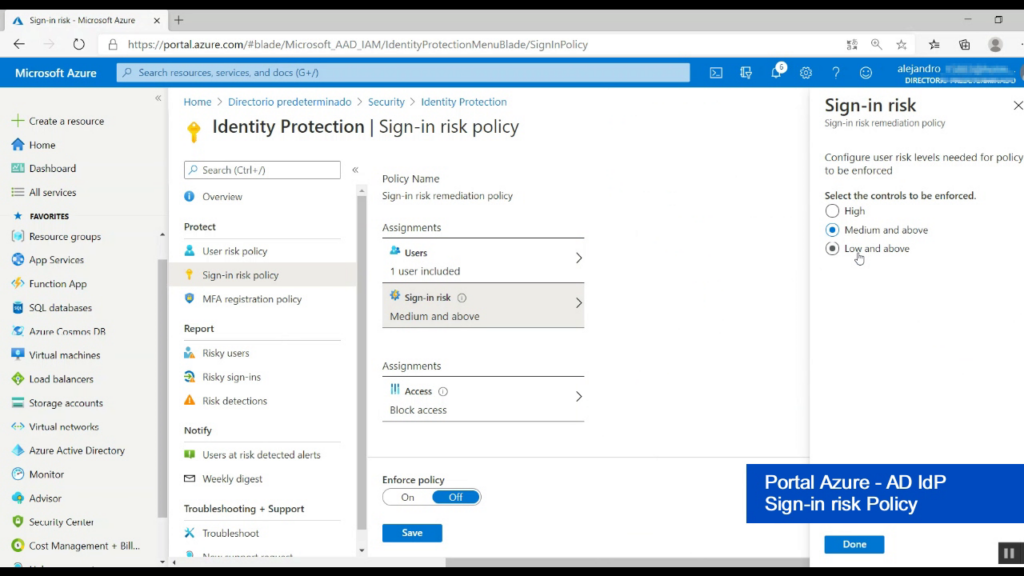Image resolution: width=1024 pixels, height=576 pixels.
Task: Select the Low and above radio button
Action: pos(832,249)
